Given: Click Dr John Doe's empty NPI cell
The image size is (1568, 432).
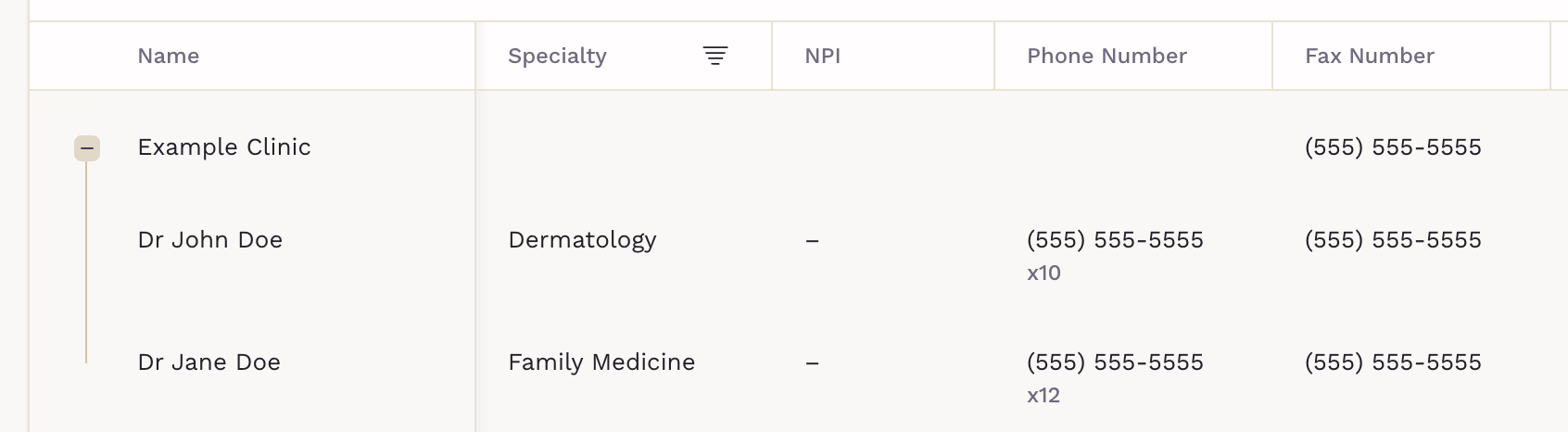Looking at the screenshot, I should click(812, 241).
